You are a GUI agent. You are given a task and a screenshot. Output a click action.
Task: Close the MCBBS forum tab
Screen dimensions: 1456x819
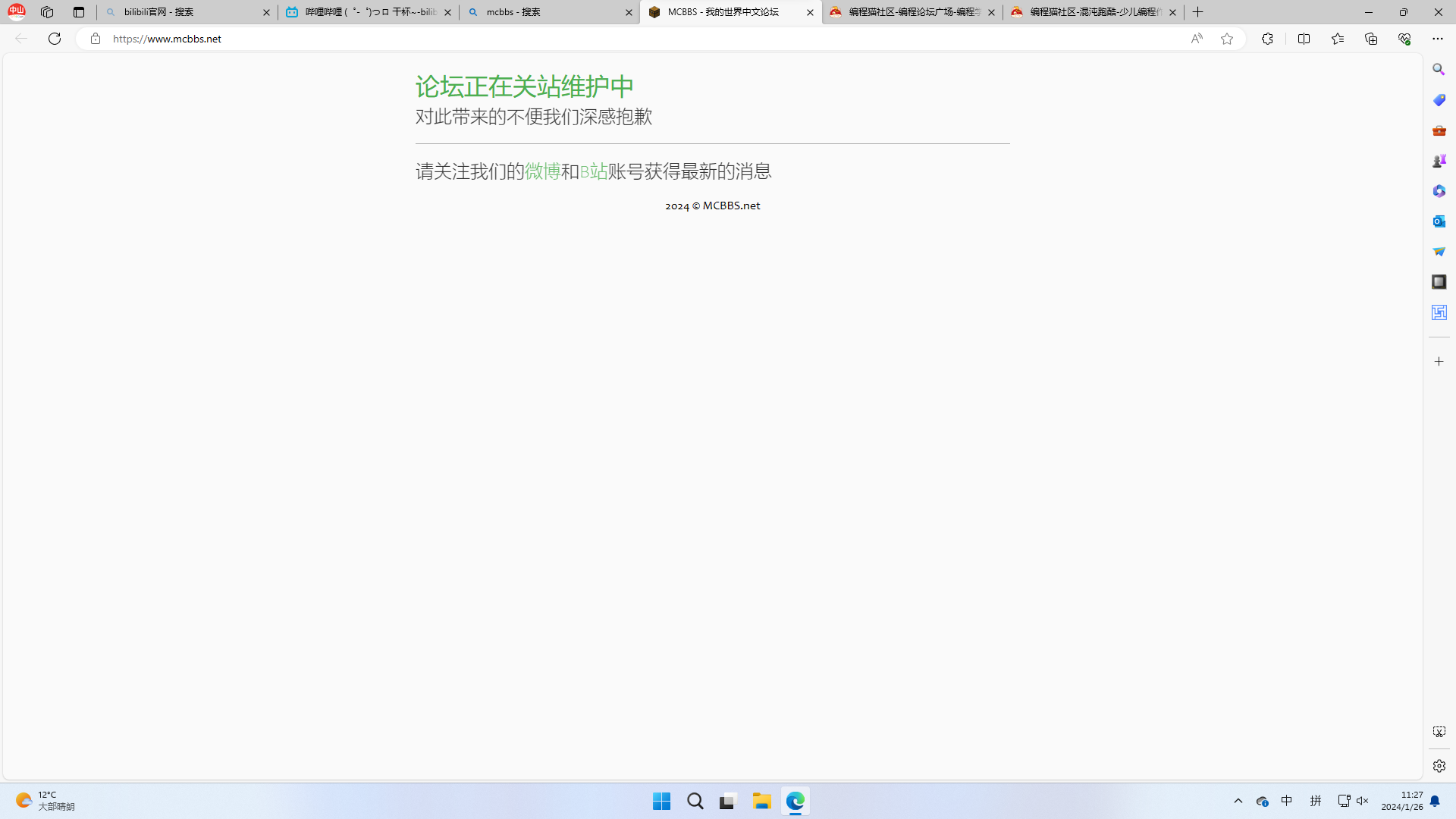pos(810,12)
